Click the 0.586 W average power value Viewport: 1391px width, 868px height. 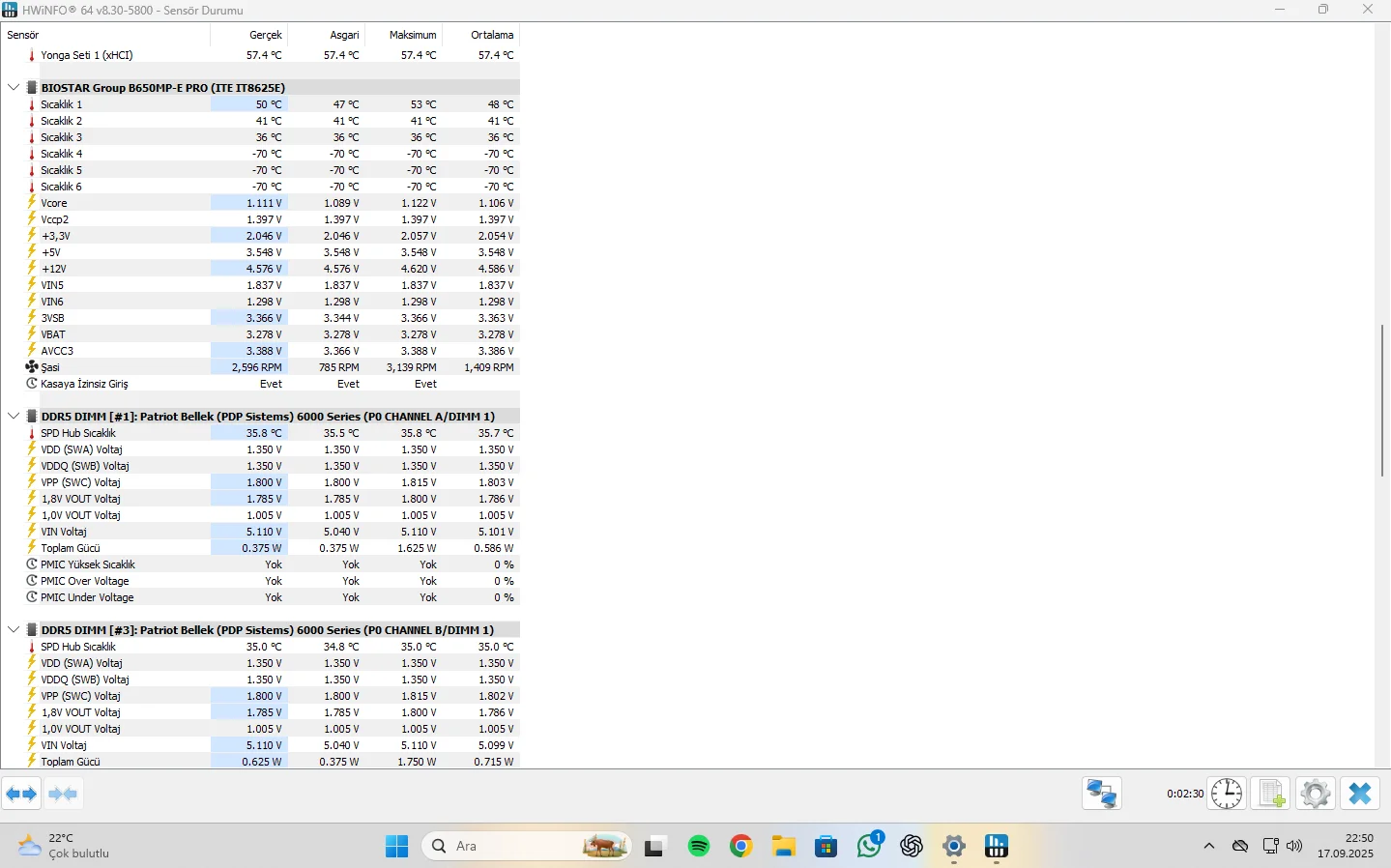click(x=494, y=548)
